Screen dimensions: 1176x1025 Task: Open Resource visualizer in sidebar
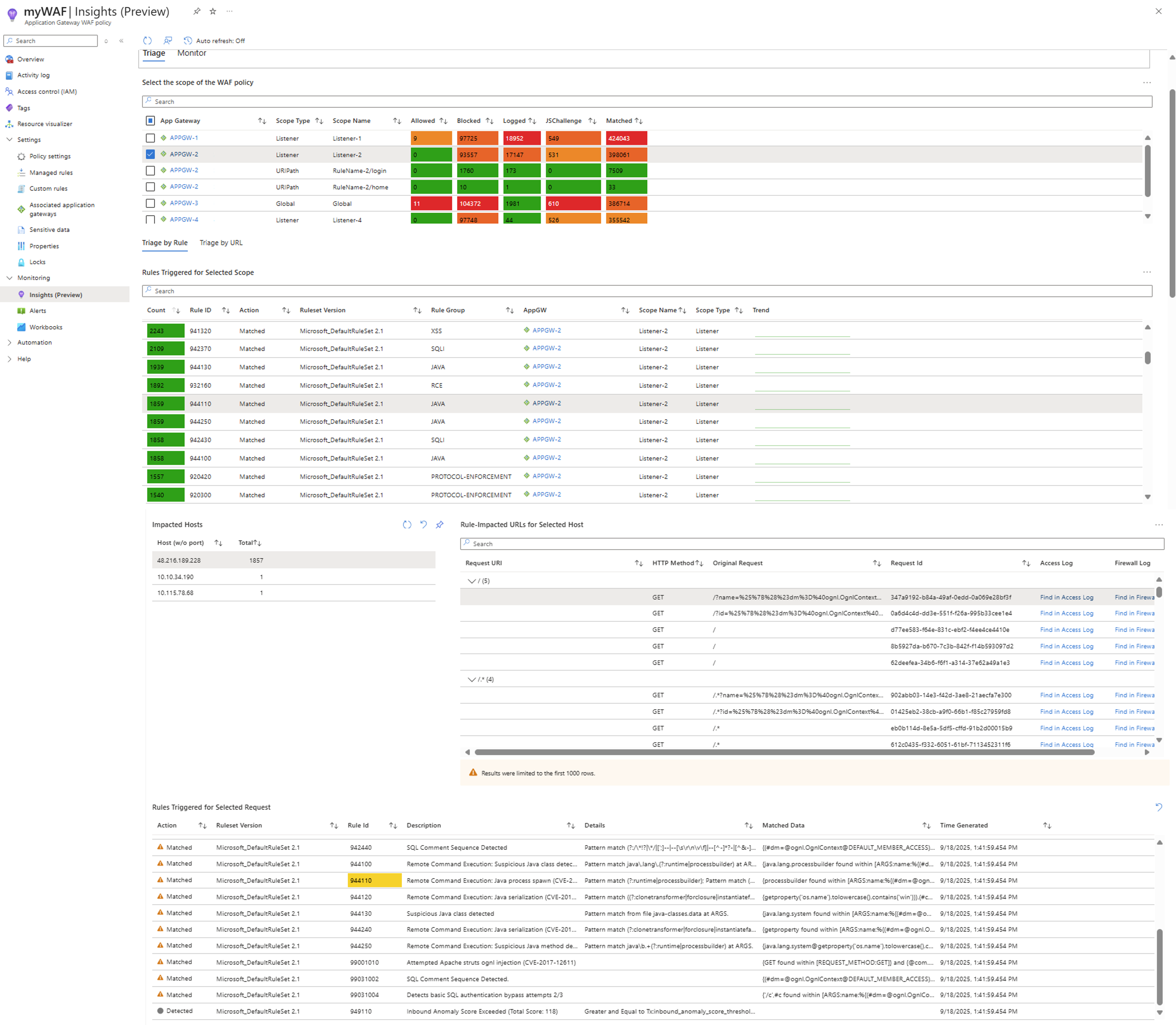(x=45, y=124)
